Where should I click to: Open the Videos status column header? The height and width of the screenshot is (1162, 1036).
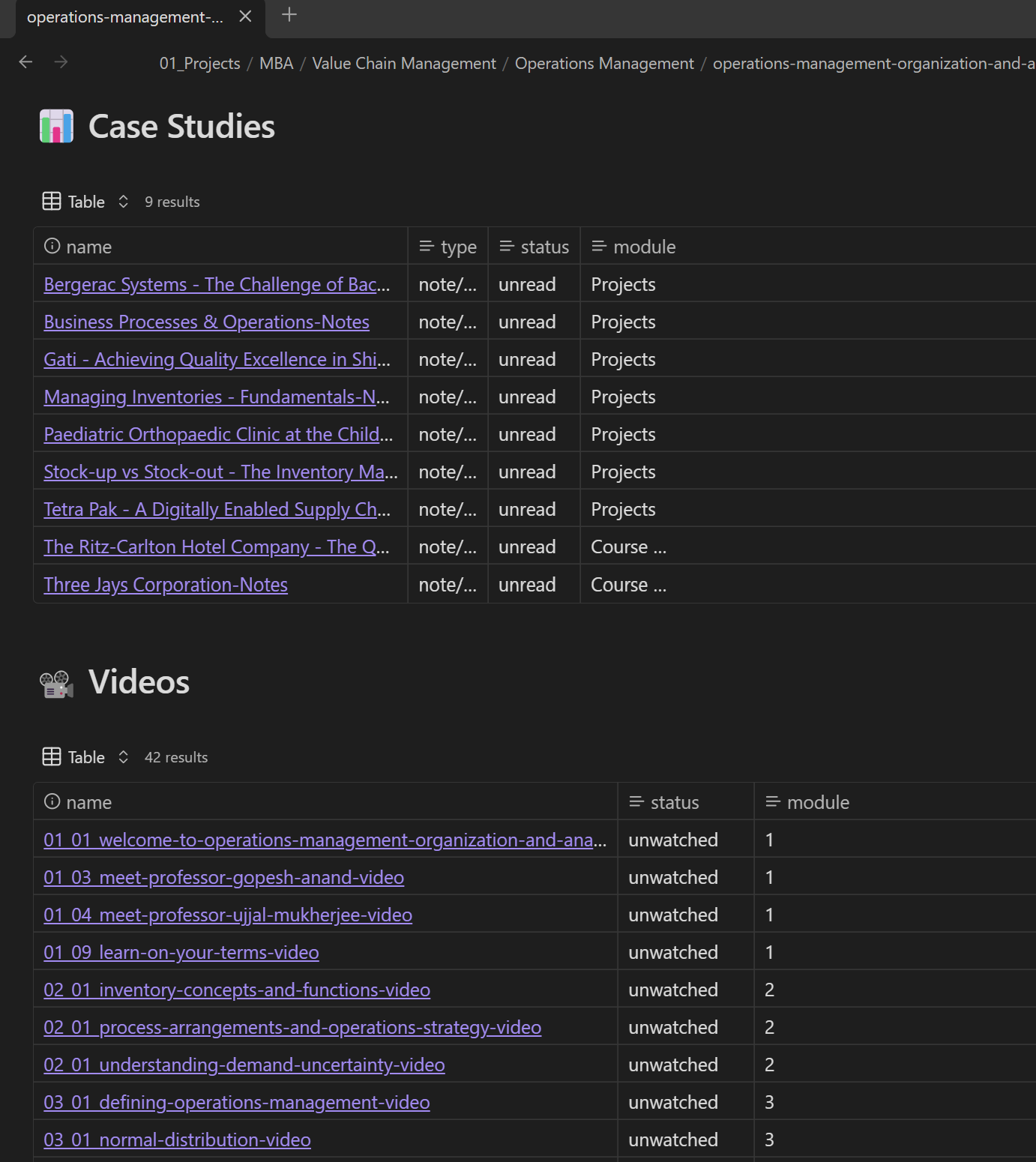click(x=664, y=802)
